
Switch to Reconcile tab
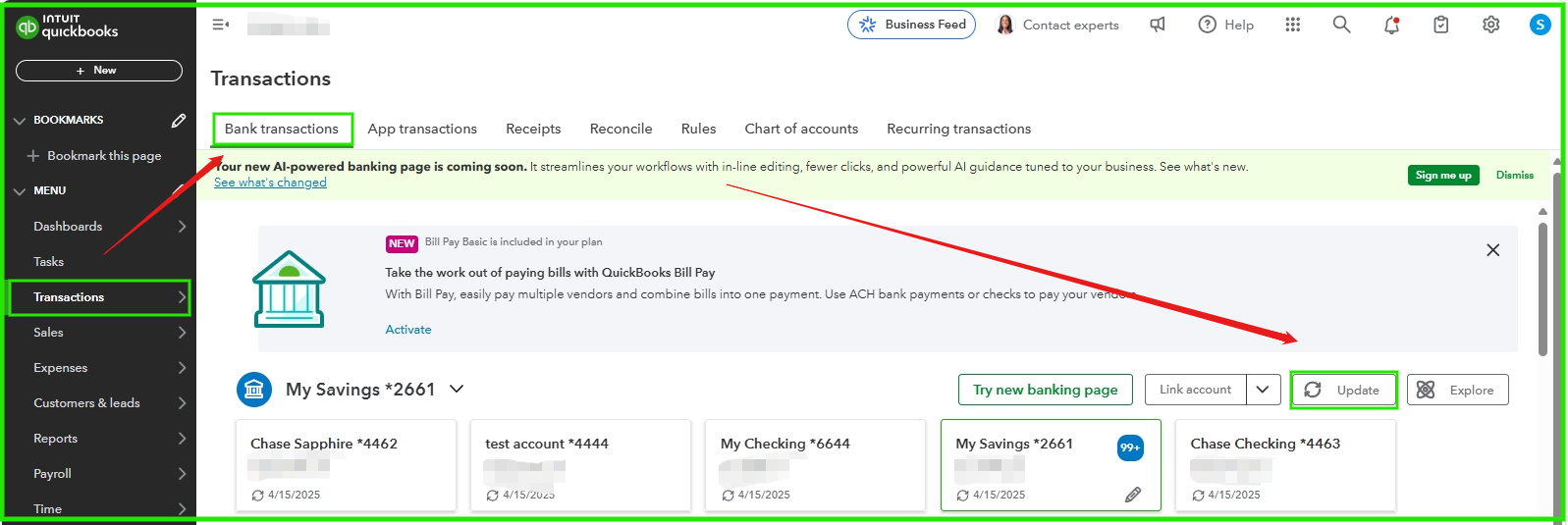(x=621, y=129)
